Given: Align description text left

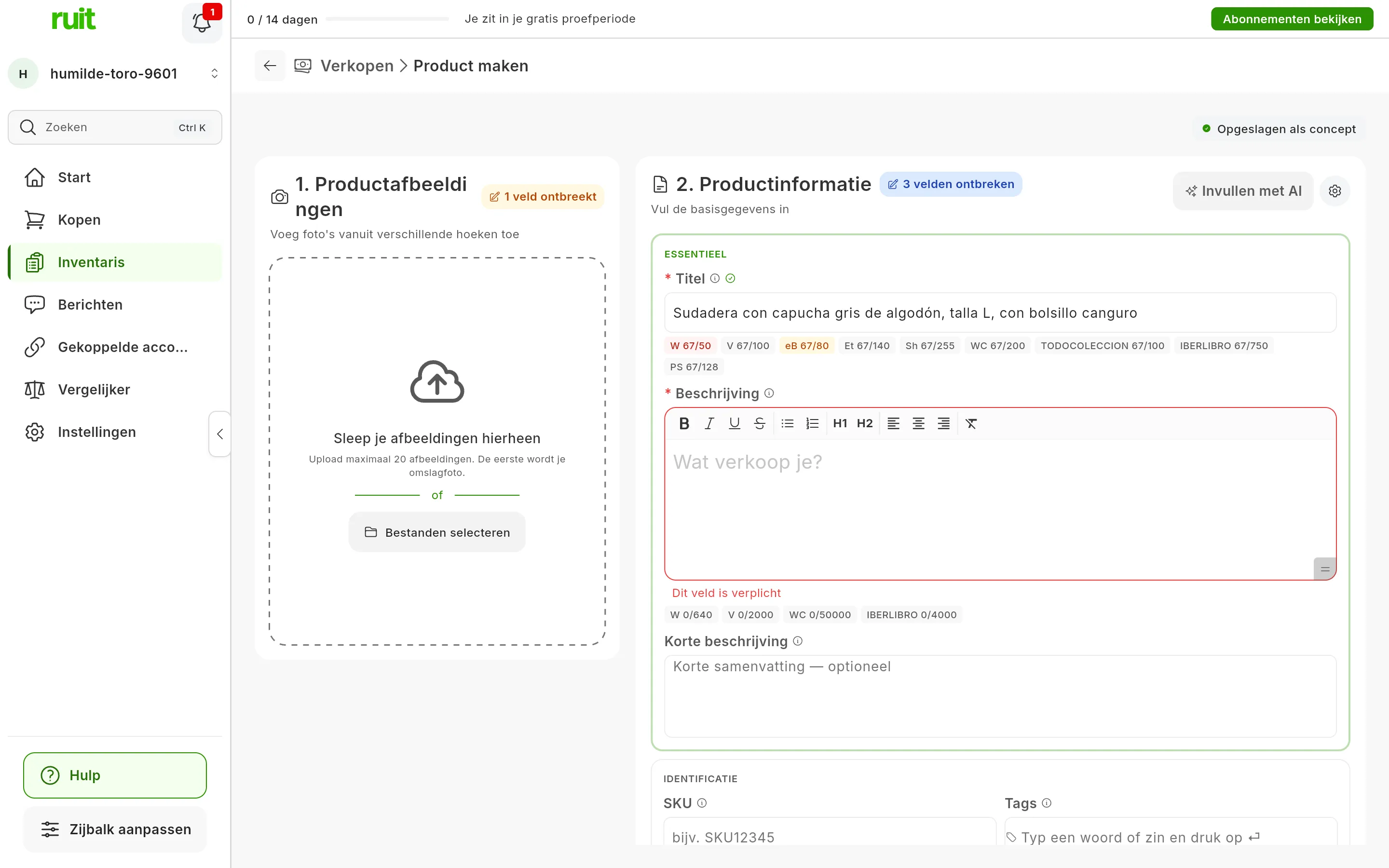Looking at the screenshot, I should tap(893, 424).
